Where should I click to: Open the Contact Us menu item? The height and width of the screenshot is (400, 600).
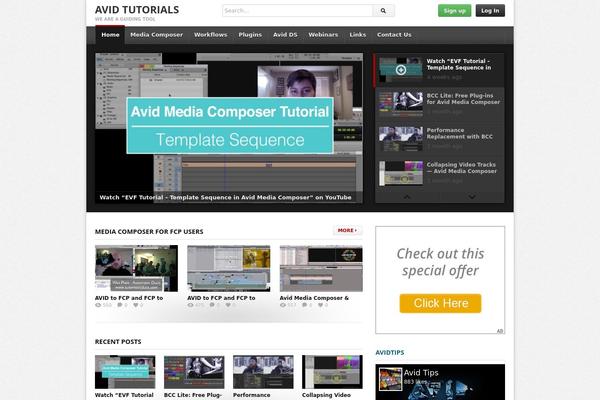[394, 35]
